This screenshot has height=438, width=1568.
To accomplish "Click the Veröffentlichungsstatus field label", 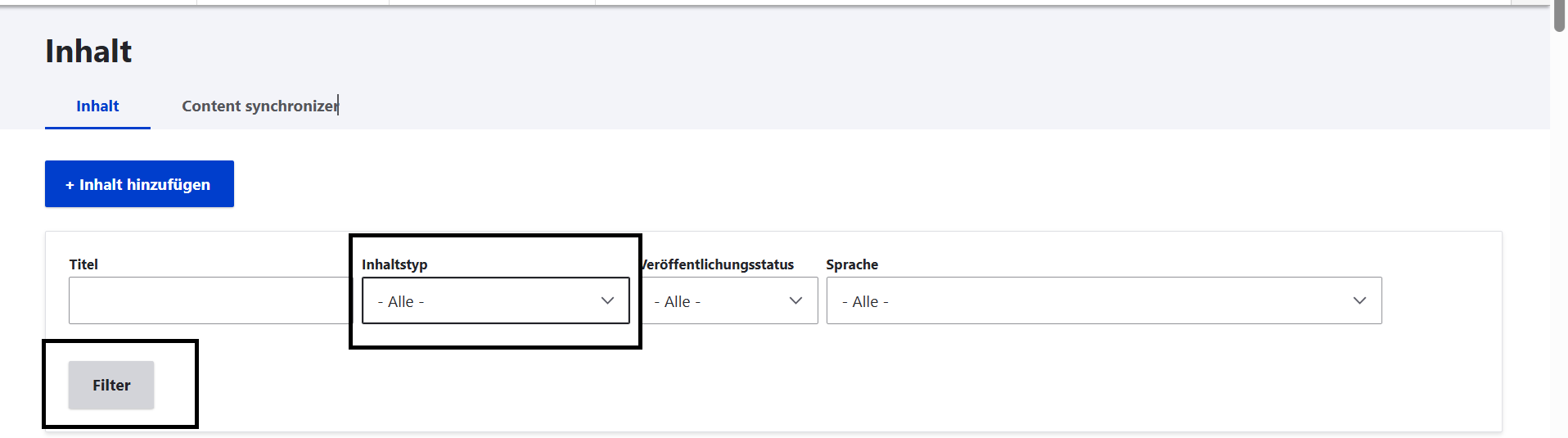I will pos(719,264).
